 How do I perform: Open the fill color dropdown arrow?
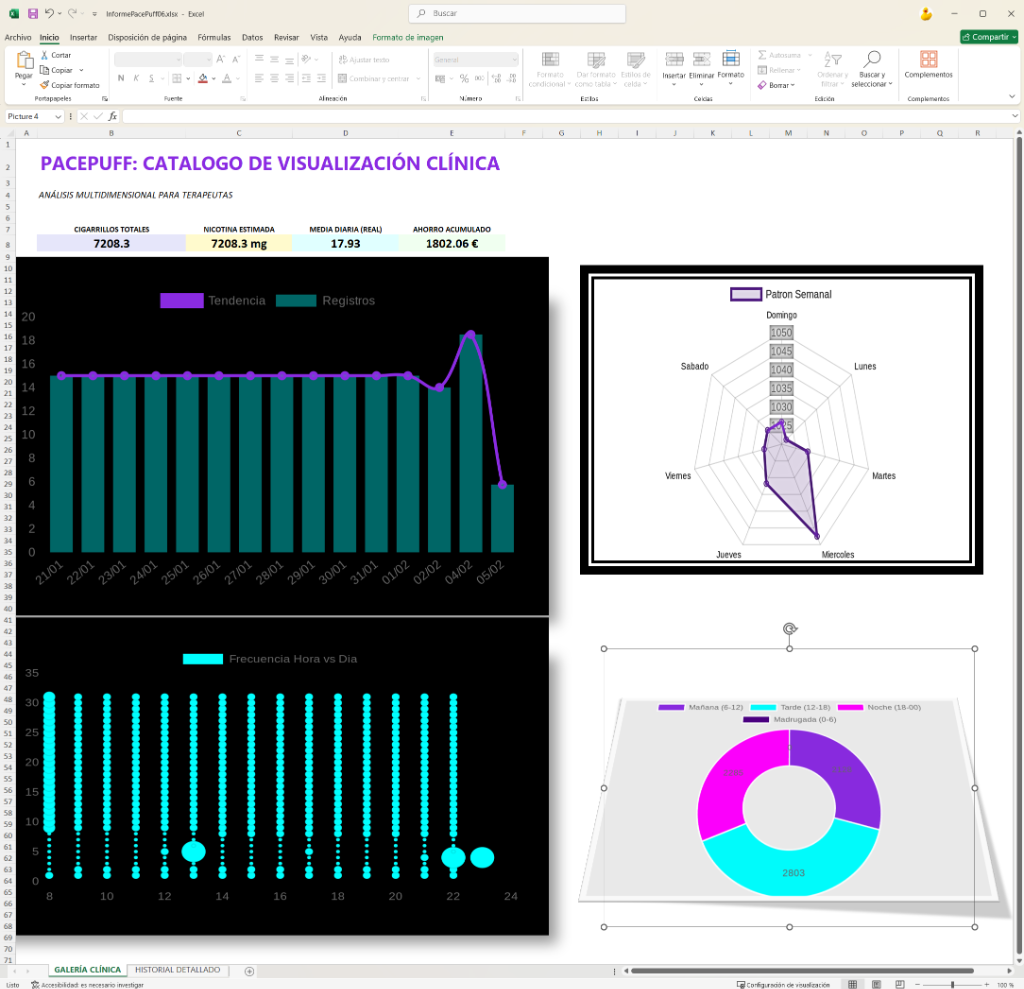[214, 78]
